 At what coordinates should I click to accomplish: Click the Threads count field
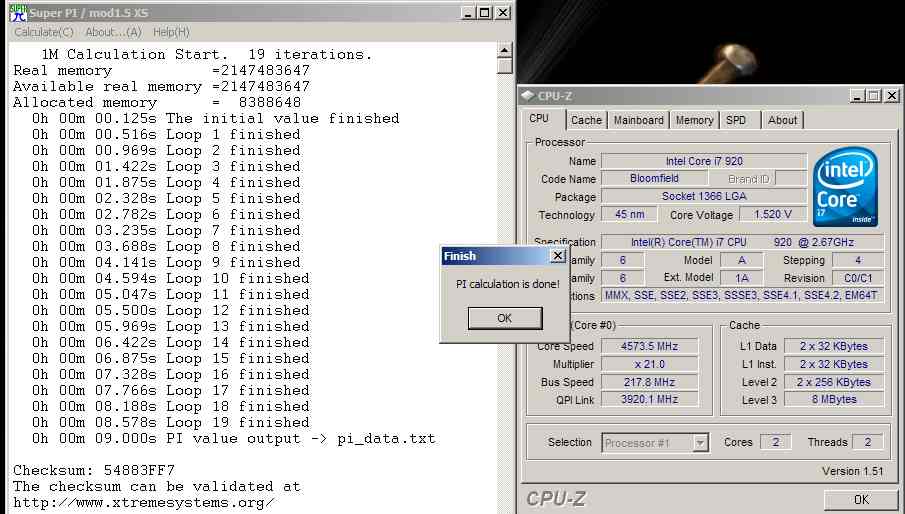click(x=867, y=442)
